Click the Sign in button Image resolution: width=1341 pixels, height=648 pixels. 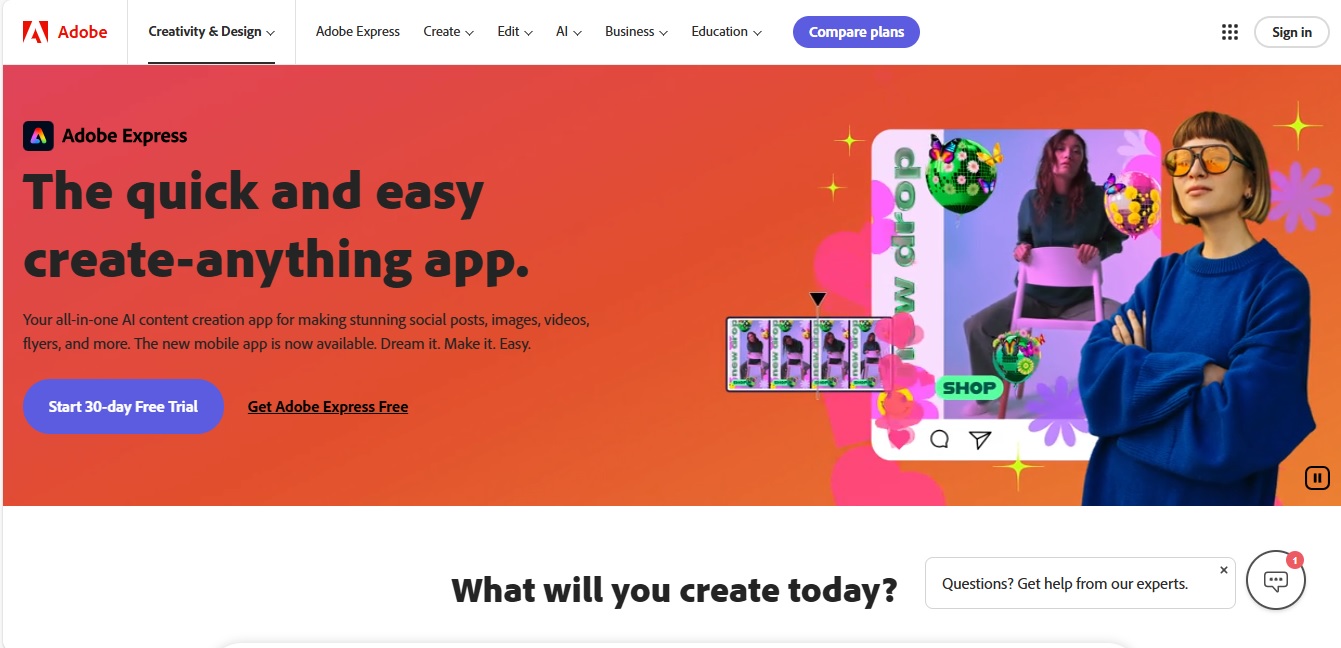(x=1292, y=32)
